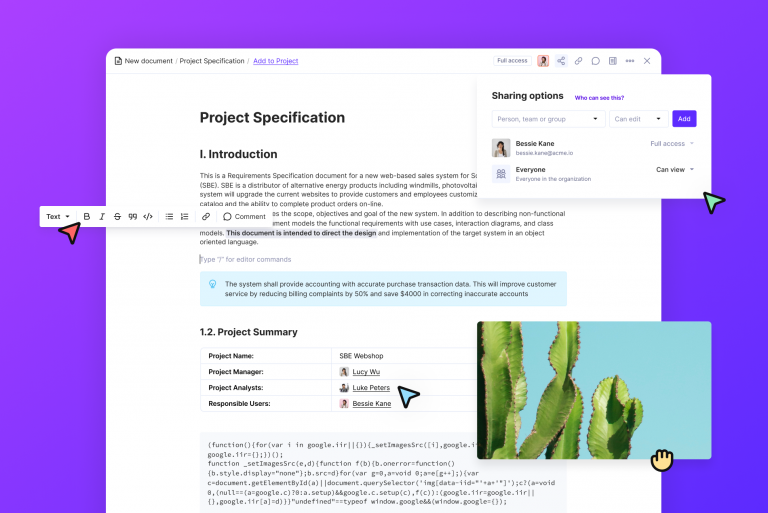This screenshot has height=513, width=768.
Task: Apply strikethrough formatting
Action: pyautogui.click(x=117, y=216)
